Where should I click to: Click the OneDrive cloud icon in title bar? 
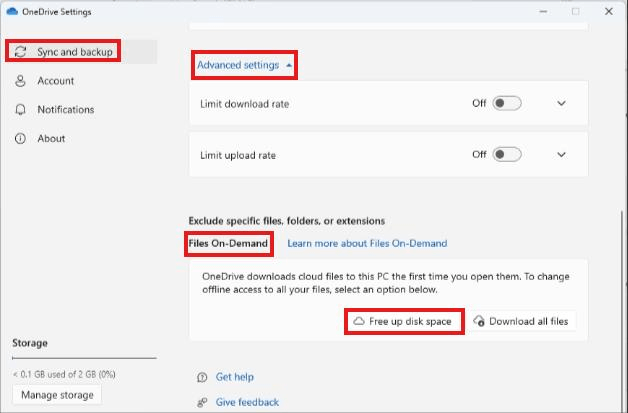pyautogui.click(x=12, y=11)
